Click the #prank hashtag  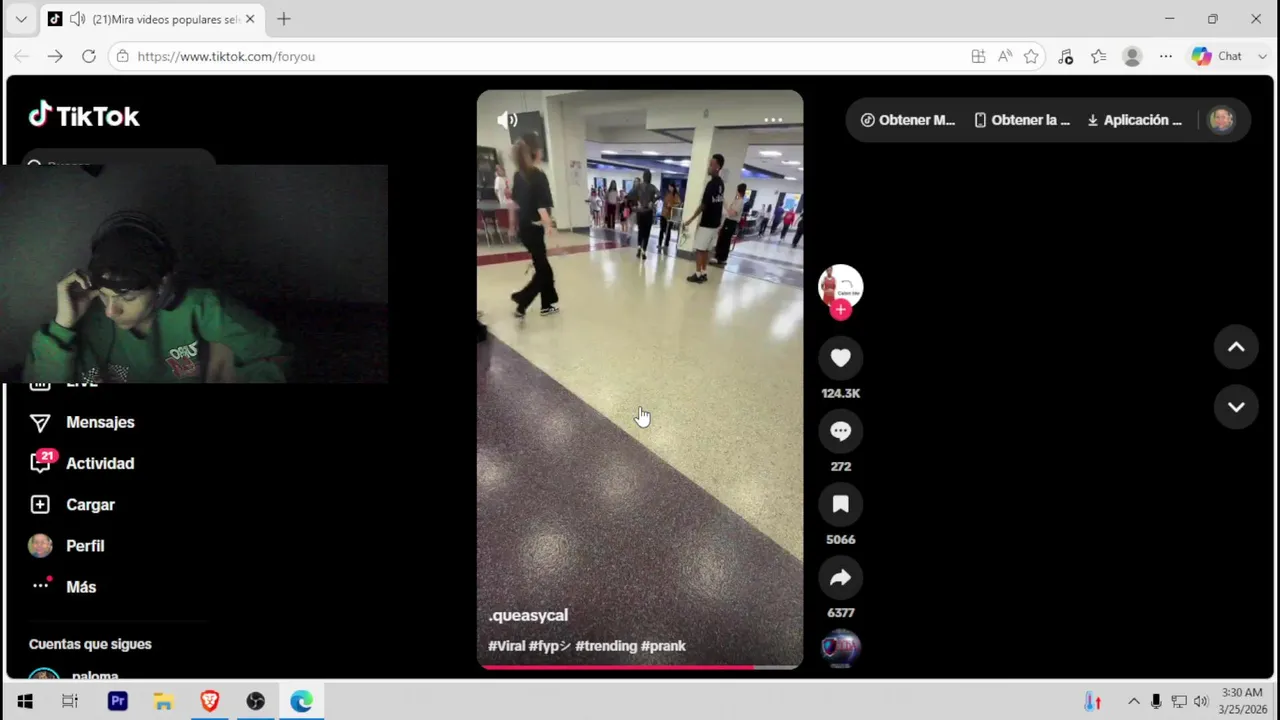click(663, 646)
